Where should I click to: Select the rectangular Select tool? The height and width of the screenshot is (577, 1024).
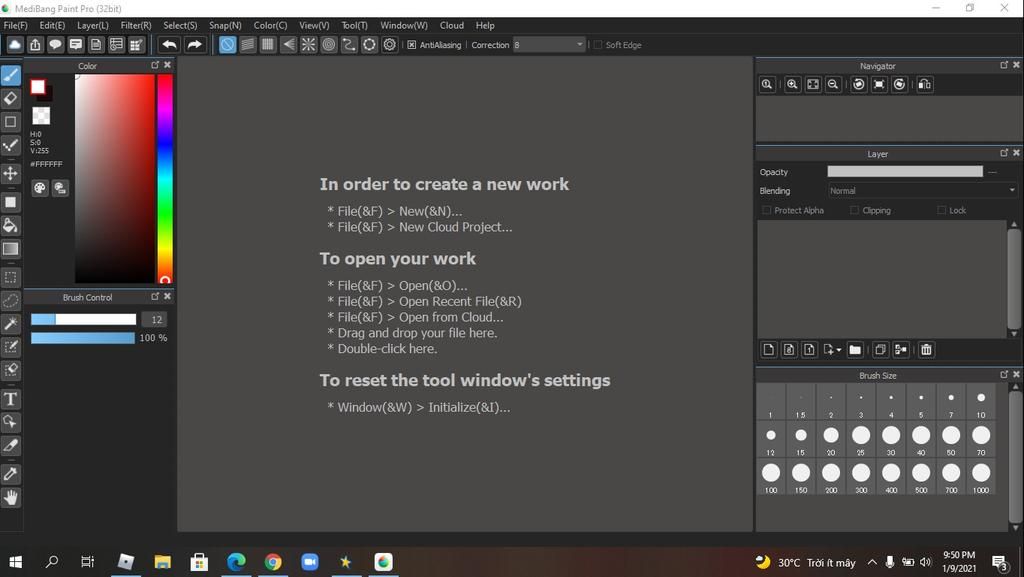pos(10,277)
